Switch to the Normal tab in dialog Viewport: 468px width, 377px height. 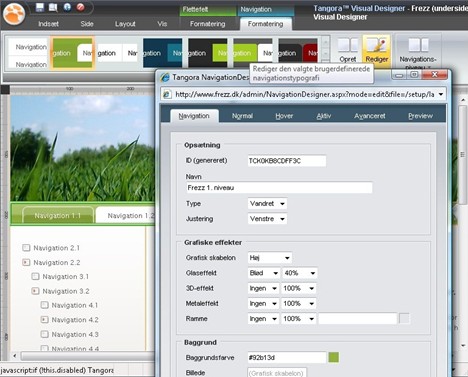tap(242, 116)
